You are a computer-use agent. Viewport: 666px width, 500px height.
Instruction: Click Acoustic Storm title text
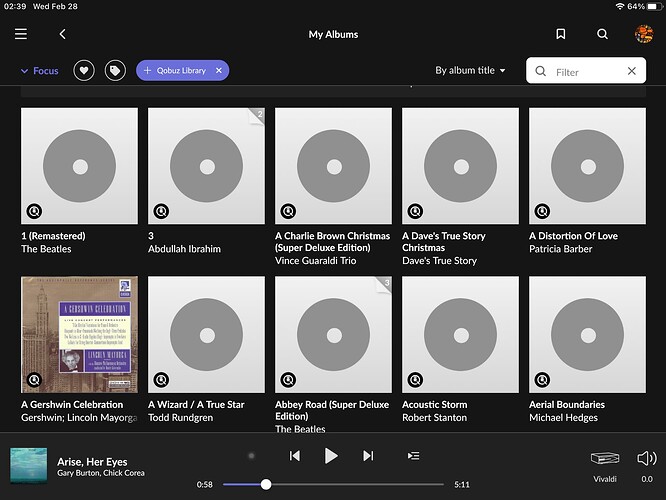[x=435, y=404]
